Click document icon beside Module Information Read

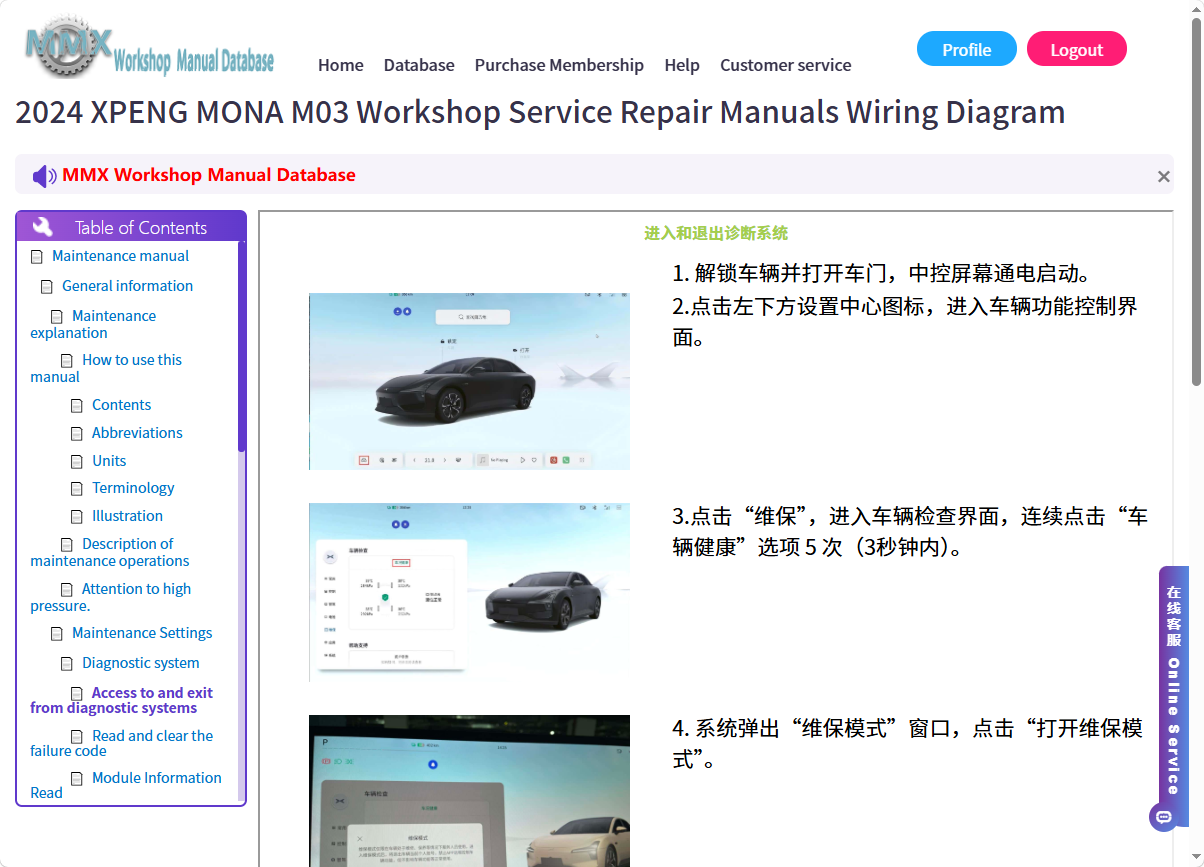(77, 779)
